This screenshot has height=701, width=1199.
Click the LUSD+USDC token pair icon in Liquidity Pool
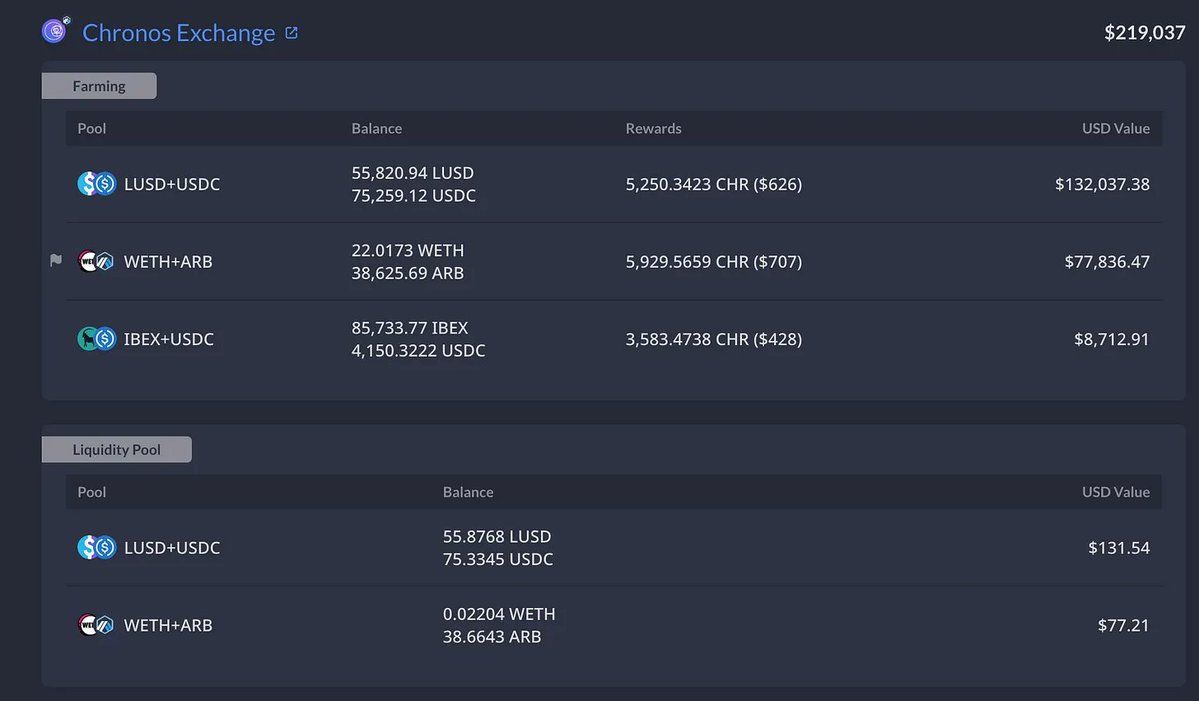pos(96,547)
